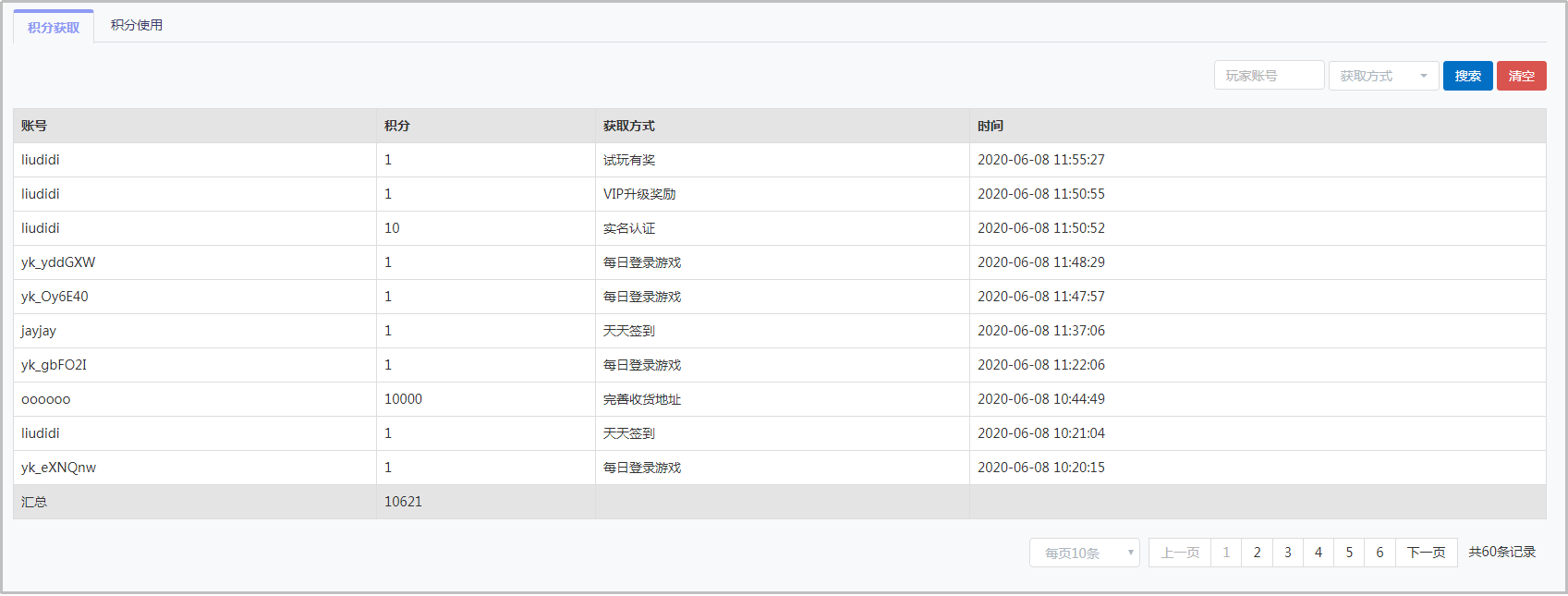The image size is (1568, 596).
Task: Click the account oooooo
Action: point(45,399)
